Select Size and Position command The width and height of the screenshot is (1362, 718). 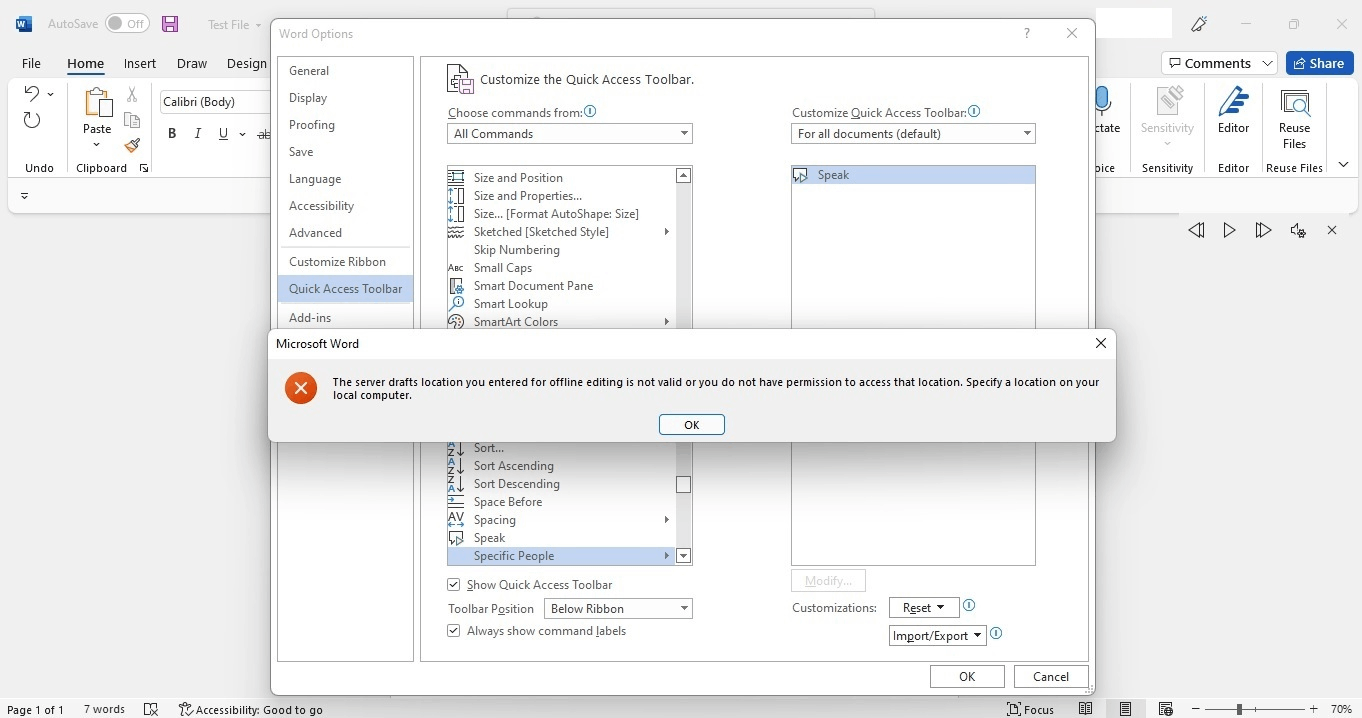(x=561, y=178)
